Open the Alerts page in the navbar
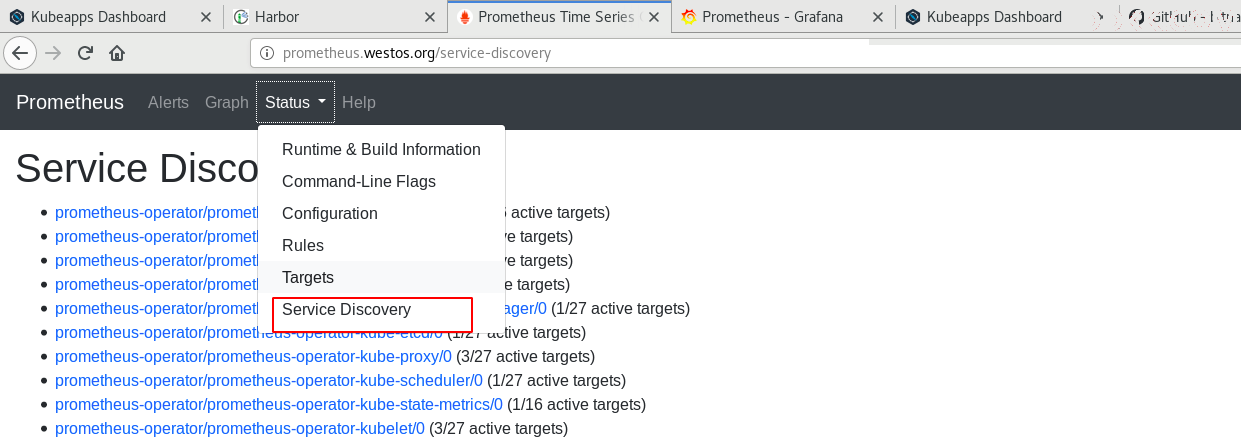 pyautogui.click(x=168, y=102)
